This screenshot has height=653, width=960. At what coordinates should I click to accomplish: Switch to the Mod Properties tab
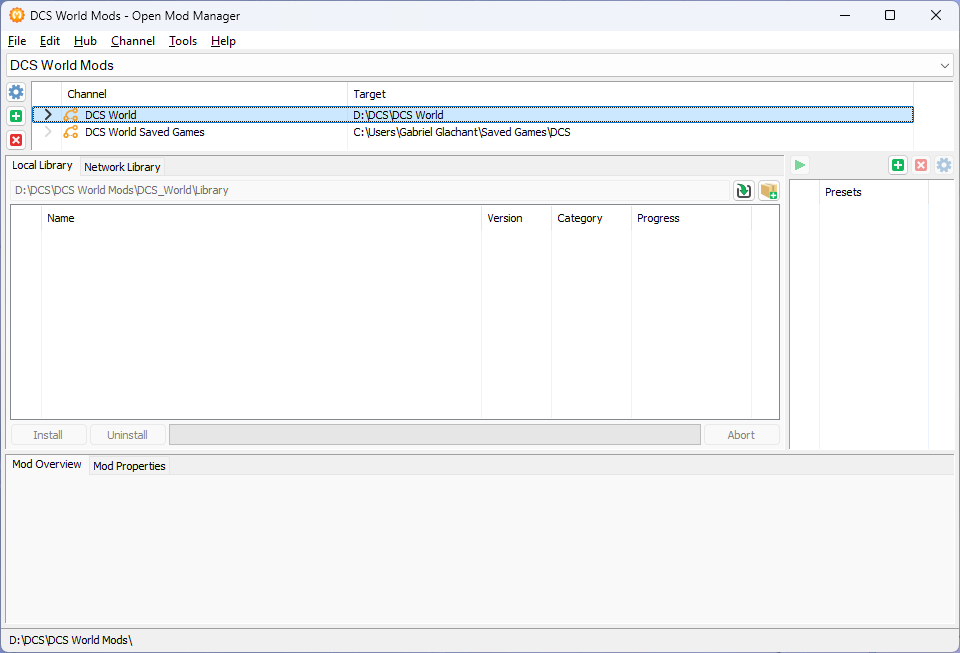pyautogui.click(x=129, y=466)
